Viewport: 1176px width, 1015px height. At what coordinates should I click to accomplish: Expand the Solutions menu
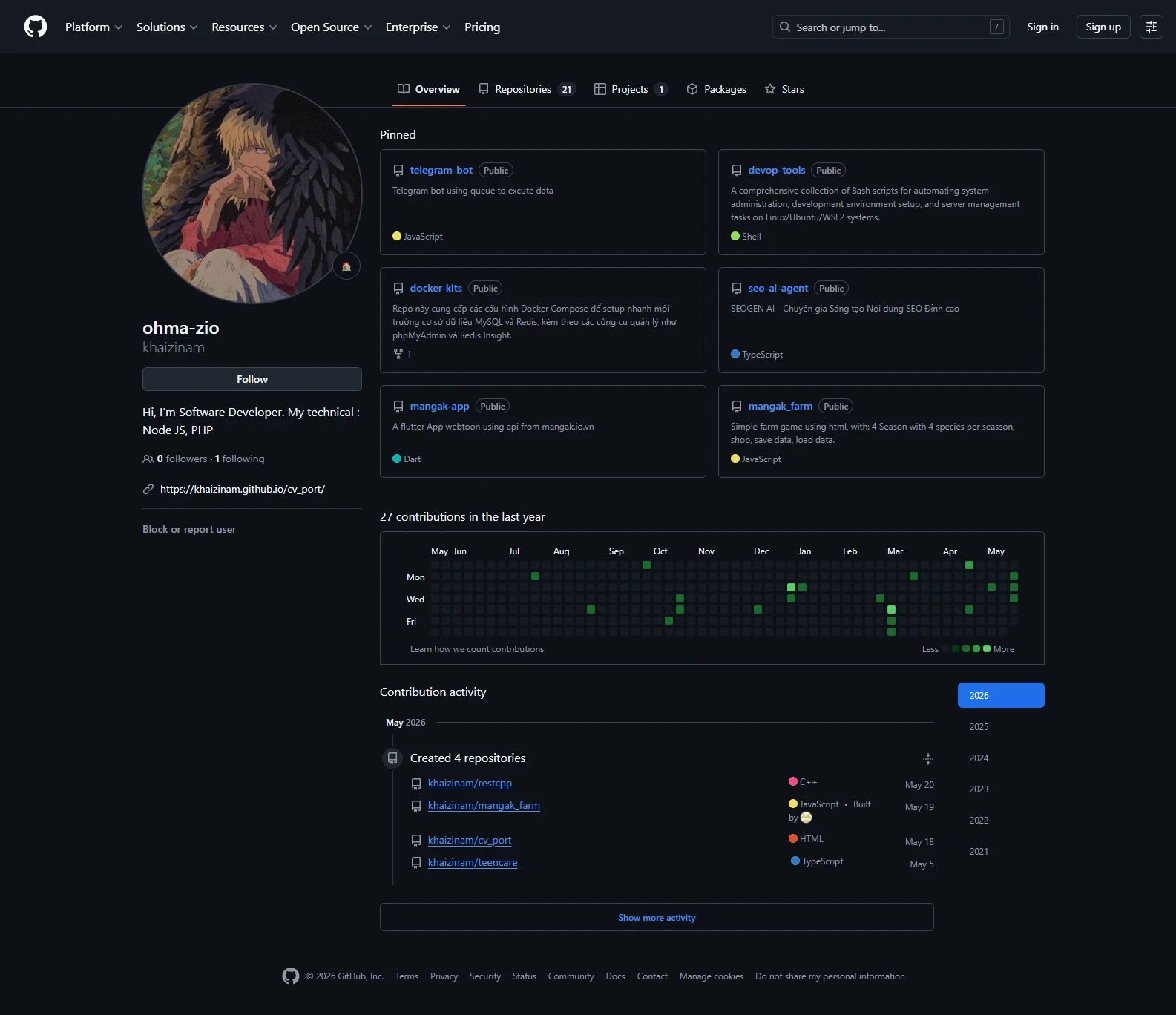[x=167, y=27]
